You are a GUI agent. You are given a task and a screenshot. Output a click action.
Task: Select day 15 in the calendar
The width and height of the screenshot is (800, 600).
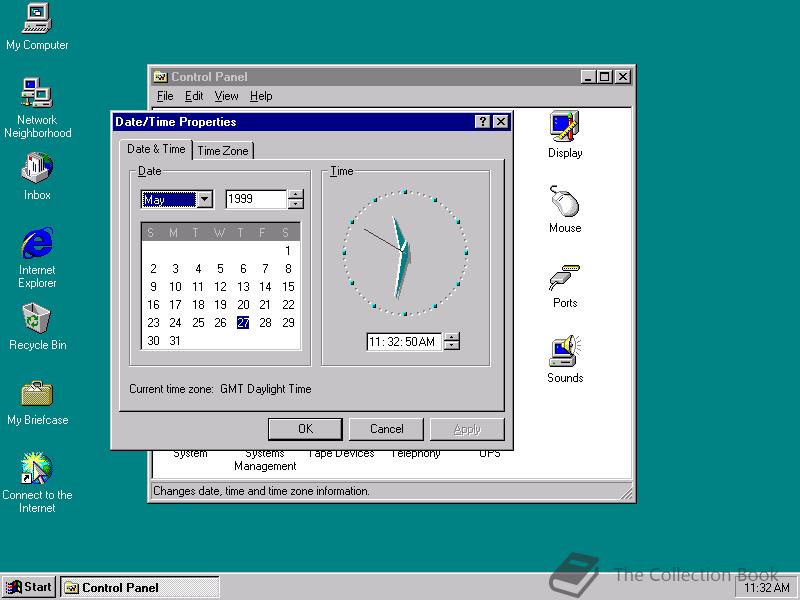(x=288, y=287)
